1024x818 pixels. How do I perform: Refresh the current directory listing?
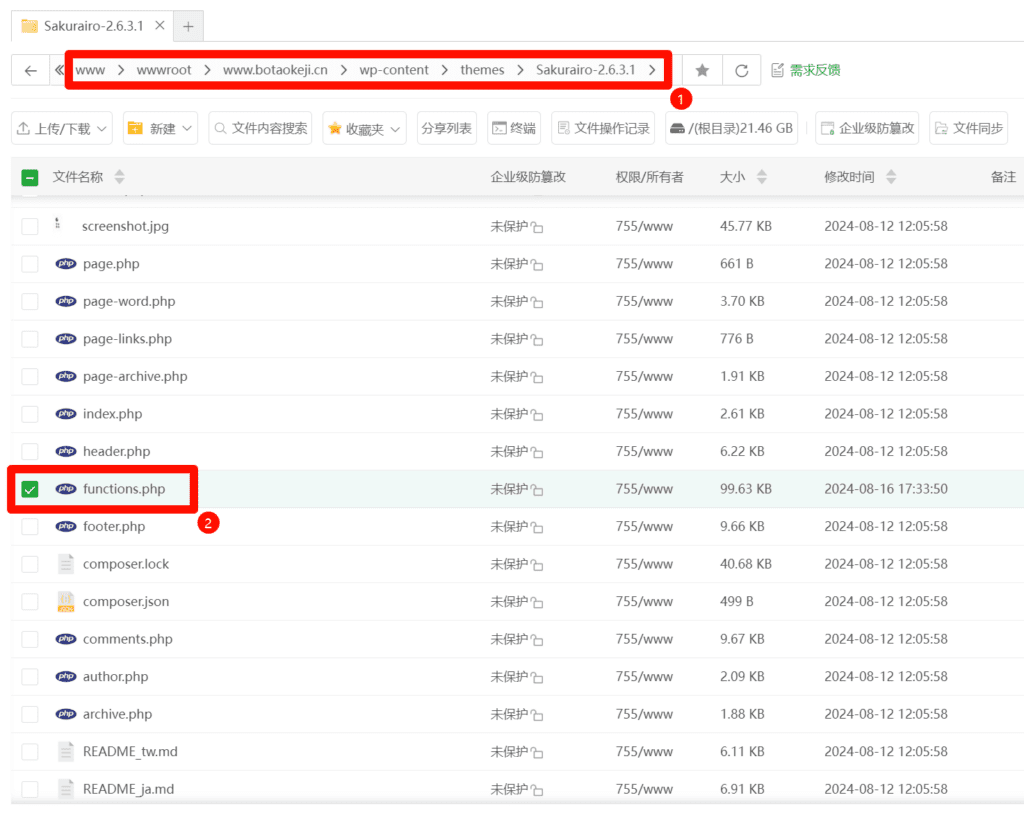coord(741,69)
